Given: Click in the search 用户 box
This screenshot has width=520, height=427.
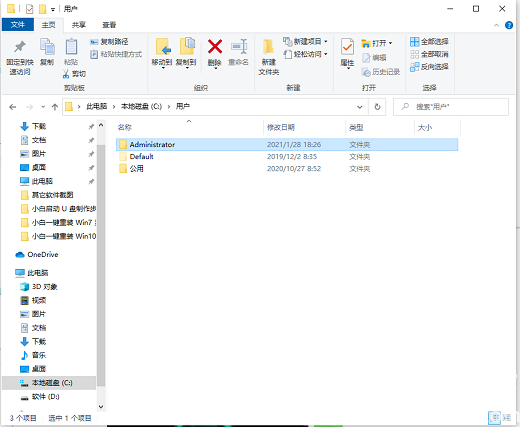Looking at the screenshot, I should [451, 107].
